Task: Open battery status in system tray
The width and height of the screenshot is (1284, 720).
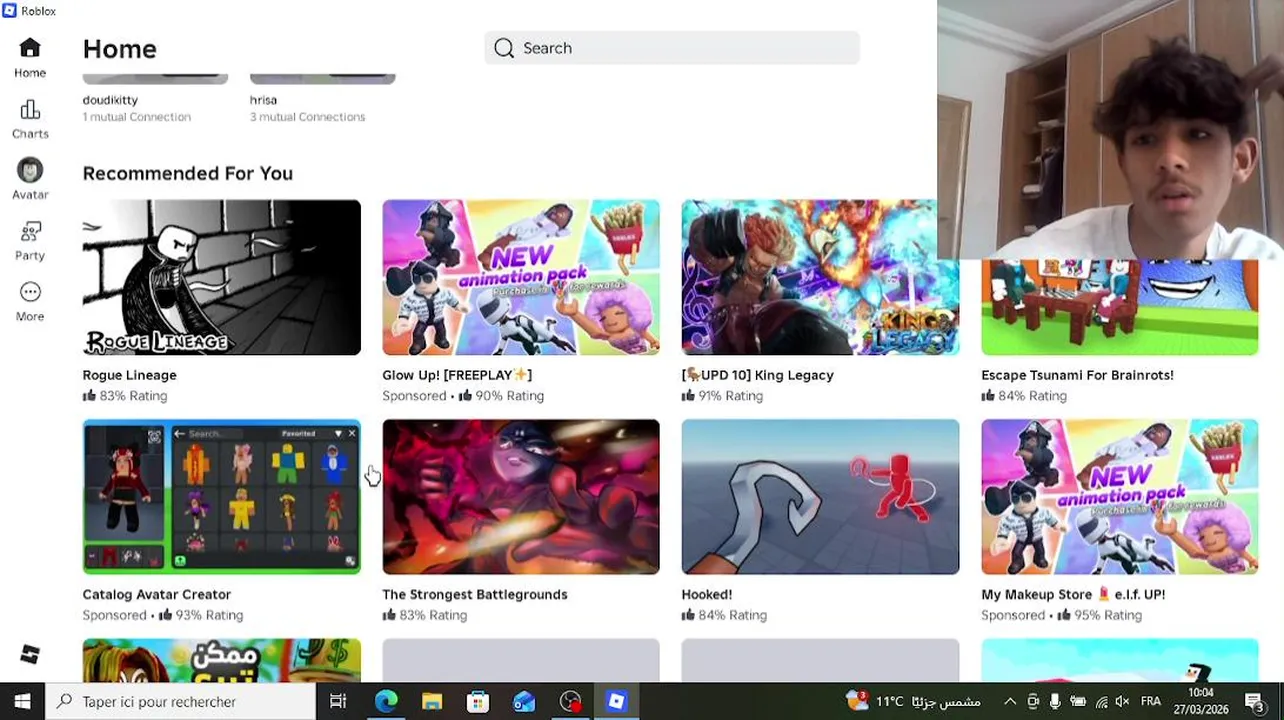Action: 1079,702
